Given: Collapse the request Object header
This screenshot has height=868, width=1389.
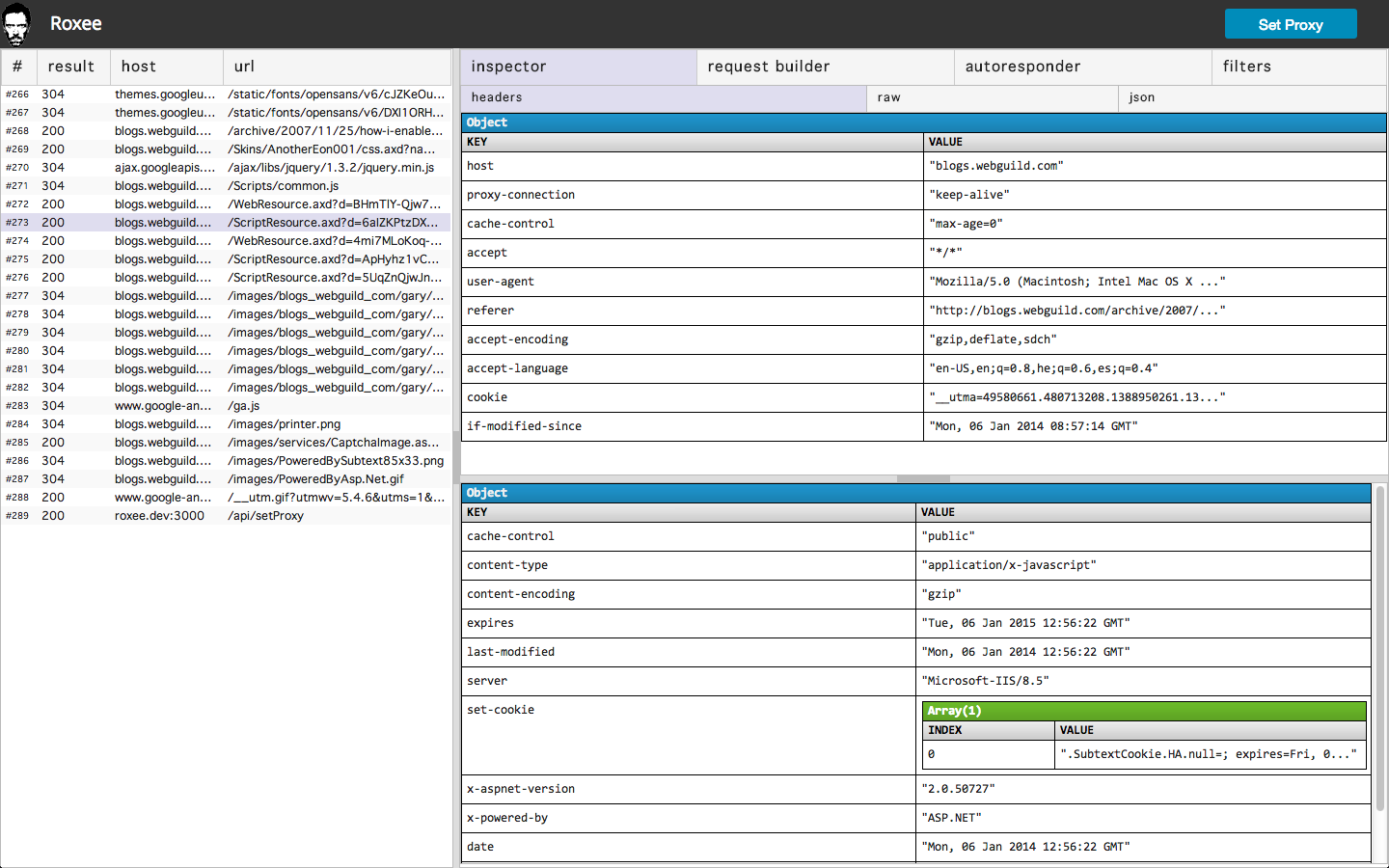Looking at the screenshot, I should click(x=923, y=122).
